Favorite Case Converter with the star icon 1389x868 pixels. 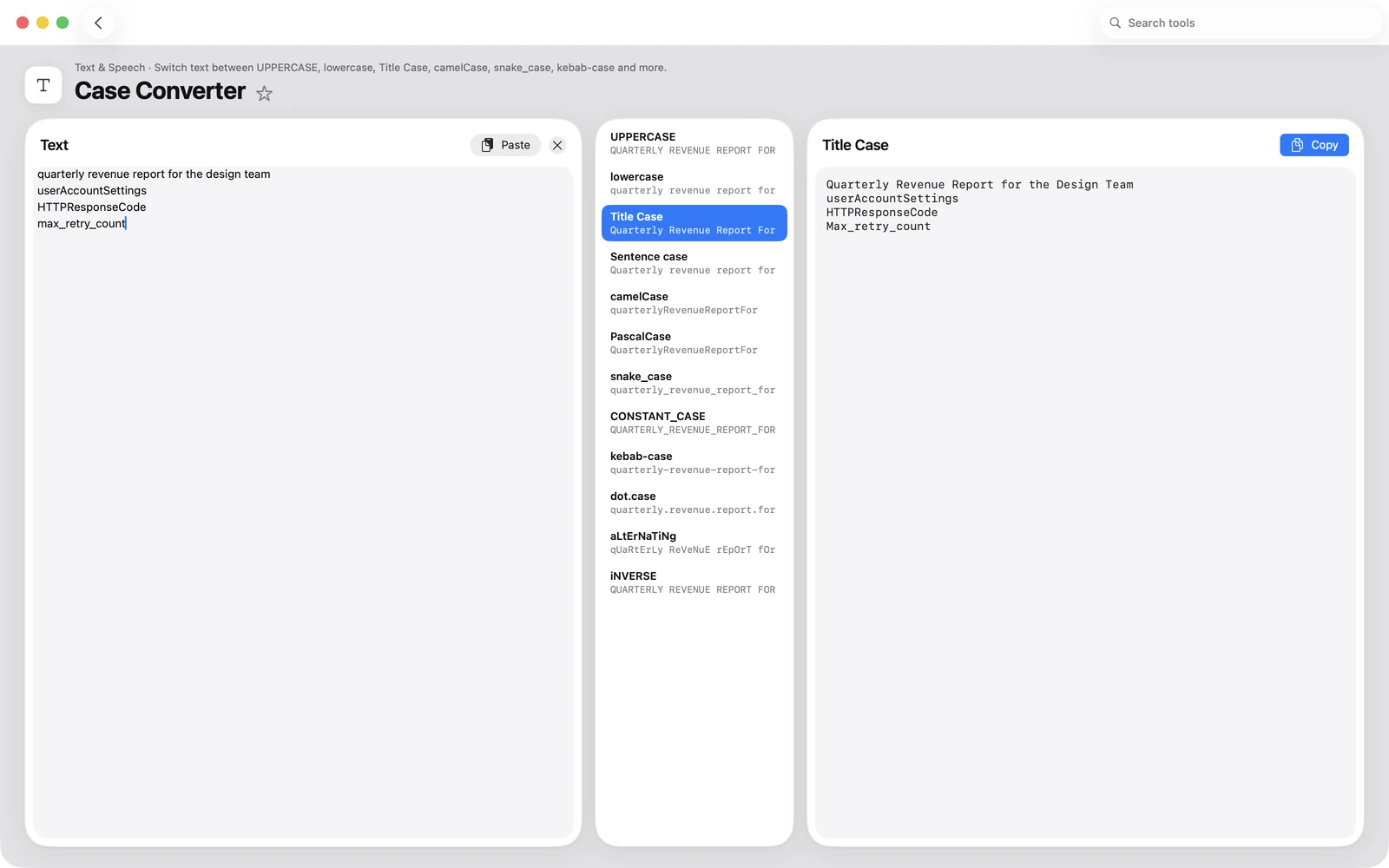click(x=265, y=94)
